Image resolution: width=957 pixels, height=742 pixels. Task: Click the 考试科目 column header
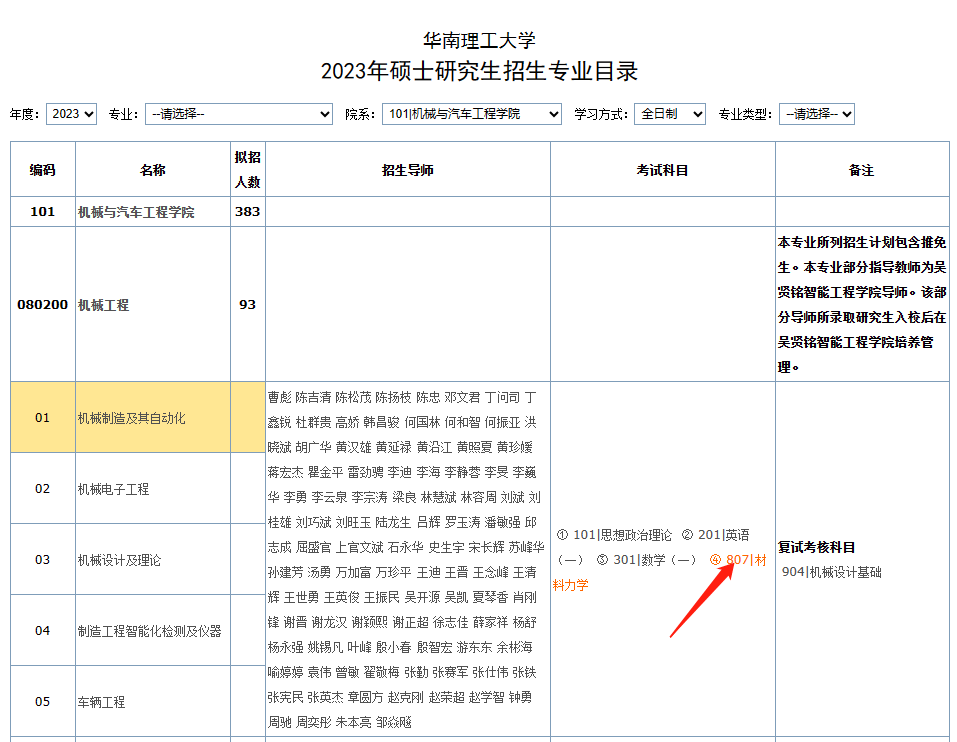[663, 170]
